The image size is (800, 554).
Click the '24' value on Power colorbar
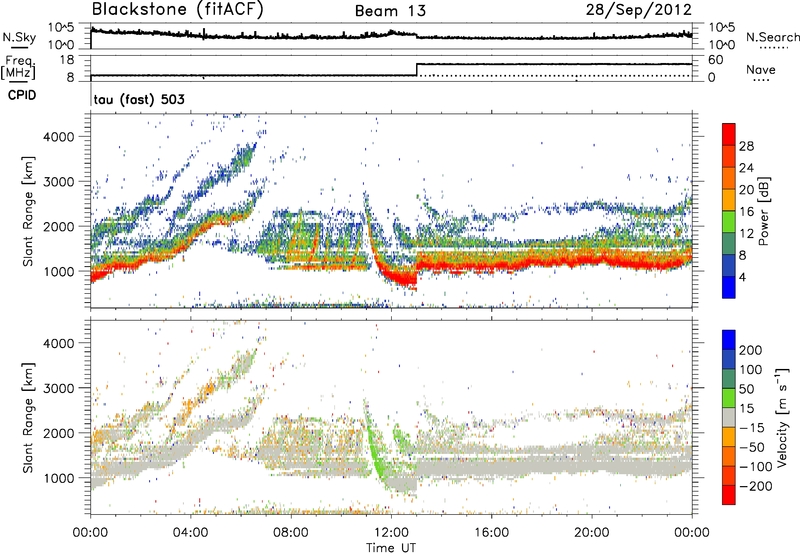(x=746, y=168)
